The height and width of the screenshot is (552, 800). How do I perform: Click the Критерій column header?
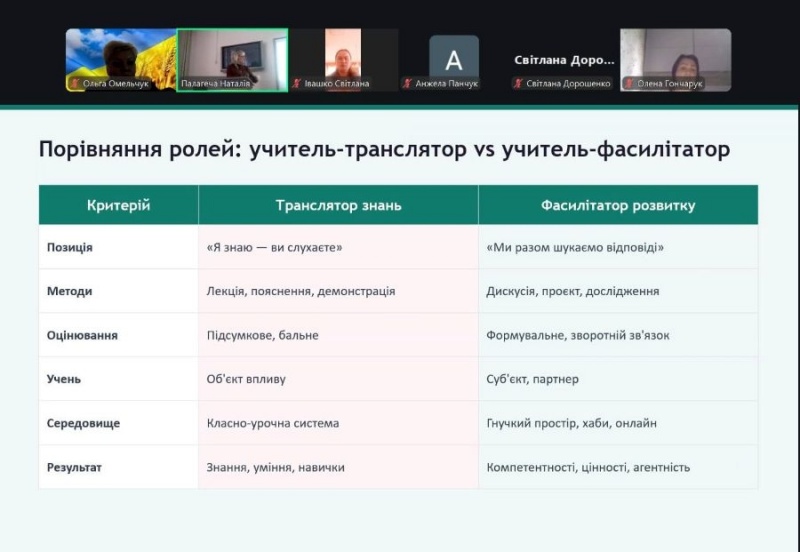[118, 205]
